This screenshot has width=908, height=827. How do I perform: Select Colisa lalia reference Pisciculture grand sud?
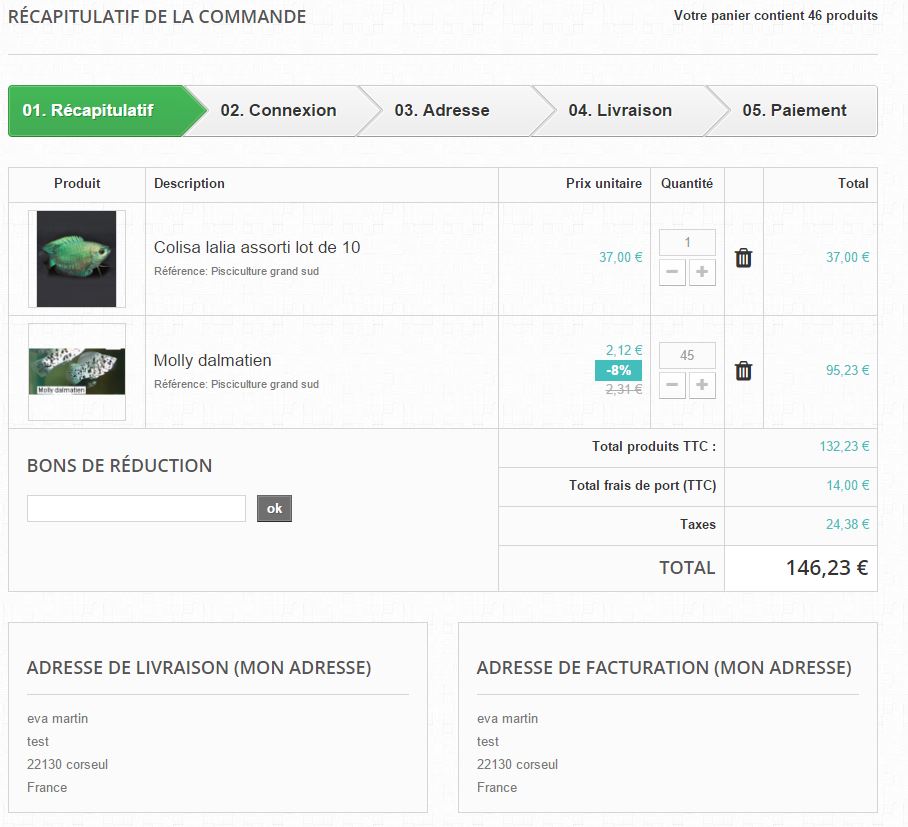point(236,271)
